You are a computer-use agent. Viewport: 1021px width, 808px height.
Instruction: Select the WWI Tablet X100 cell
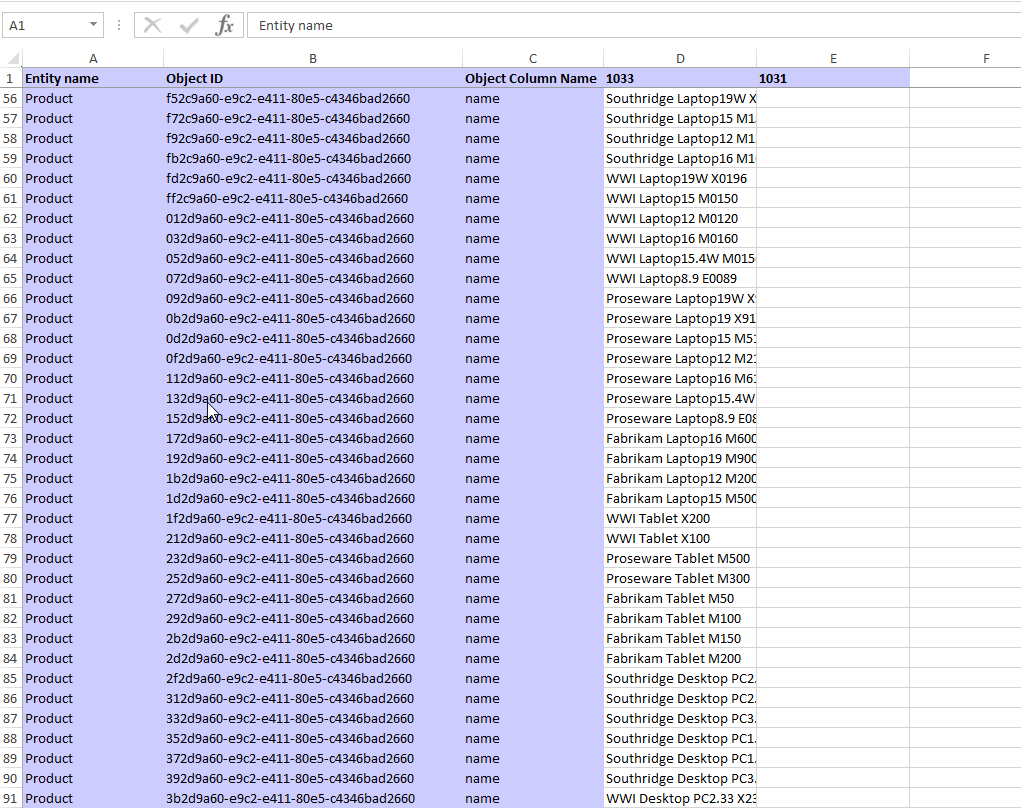pos(680,538)
